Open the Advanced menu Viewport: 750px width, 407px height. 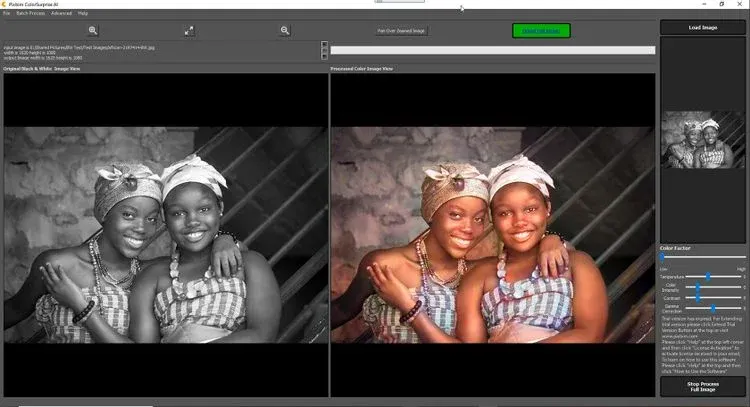(x=61, y=13)
